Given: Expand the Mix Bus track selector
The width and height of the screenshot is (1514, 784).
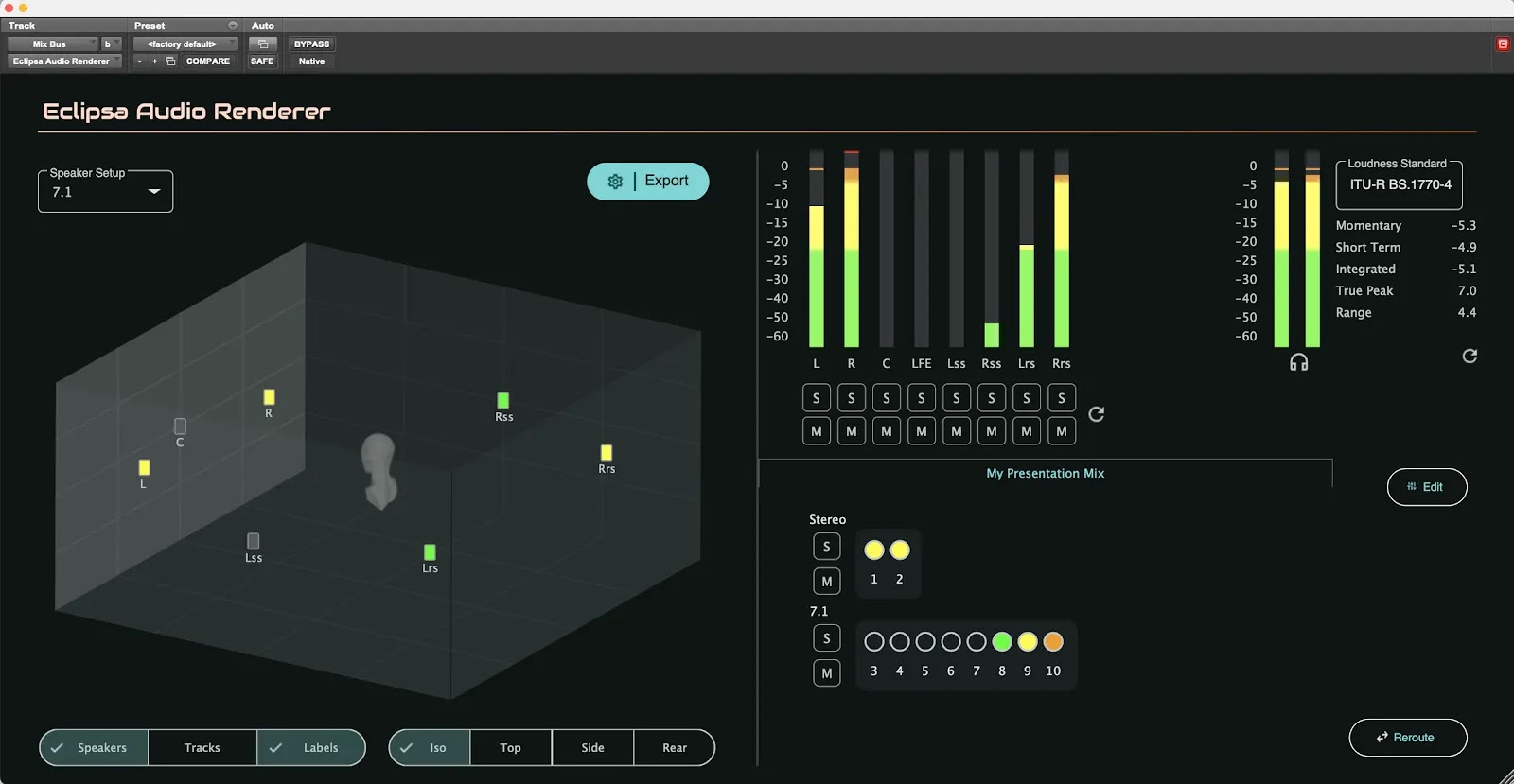Looking at the screenshot, I should (52, 44).
